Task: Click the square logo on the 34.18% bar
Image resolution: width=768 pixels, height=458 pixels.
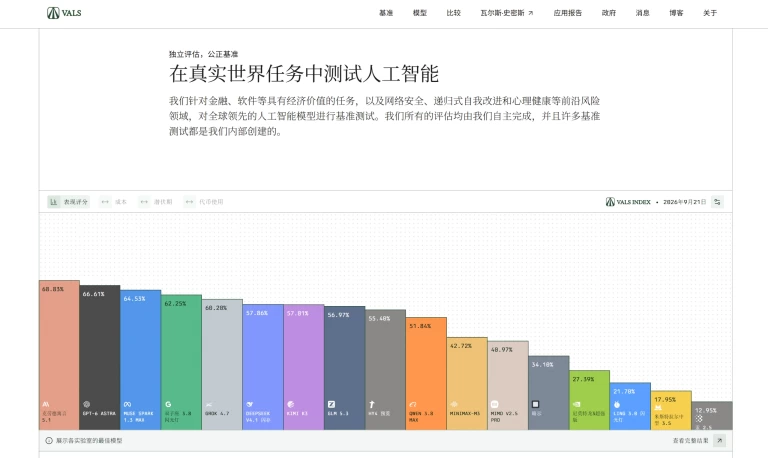Action: pyautogui.click(x=535, y=405)
